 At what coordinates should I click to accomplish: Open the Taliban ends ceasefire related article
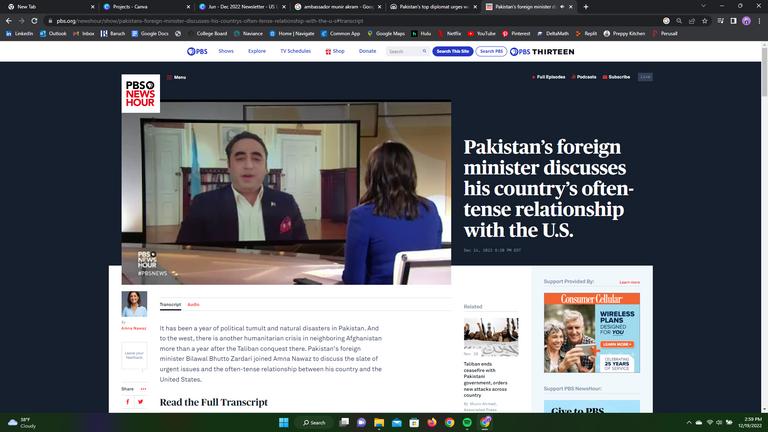point(485,380)
